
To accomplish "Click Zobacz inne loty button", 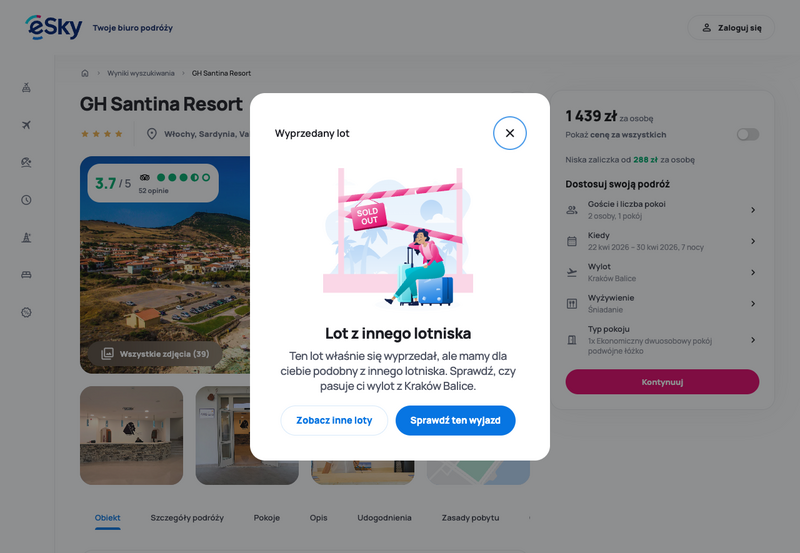I will point(334,420).
